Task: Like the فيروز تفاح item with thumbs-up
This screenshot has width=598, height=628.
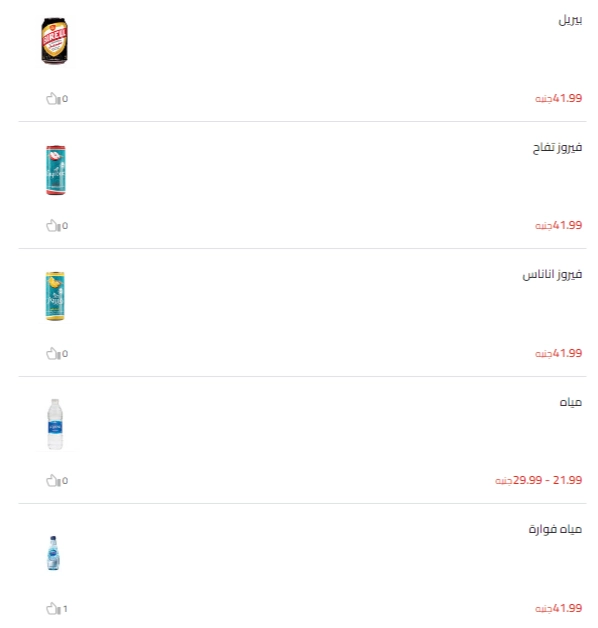Action: (53, 226)
